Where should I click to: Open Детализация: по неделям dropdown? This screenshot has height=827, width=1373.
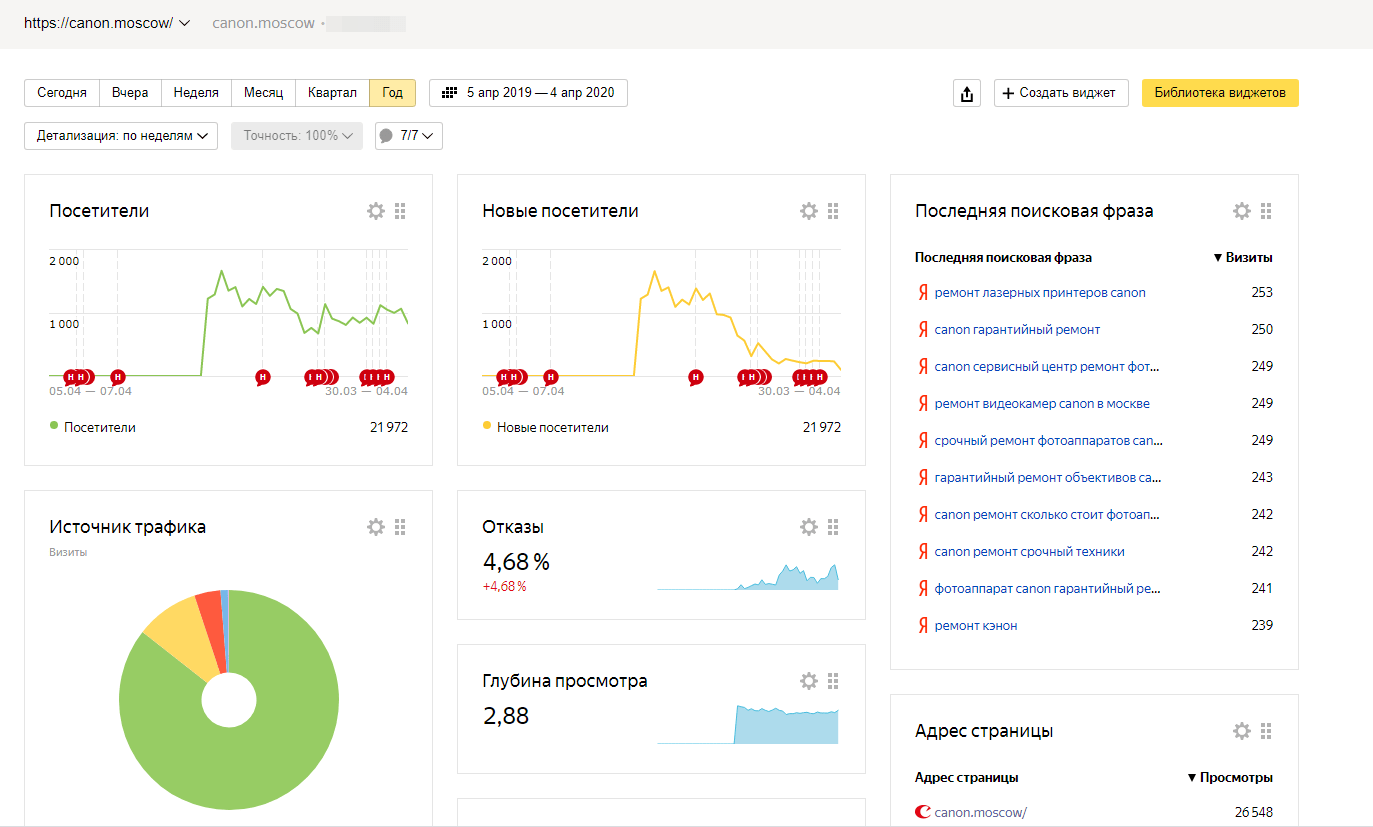click(121, 136)
